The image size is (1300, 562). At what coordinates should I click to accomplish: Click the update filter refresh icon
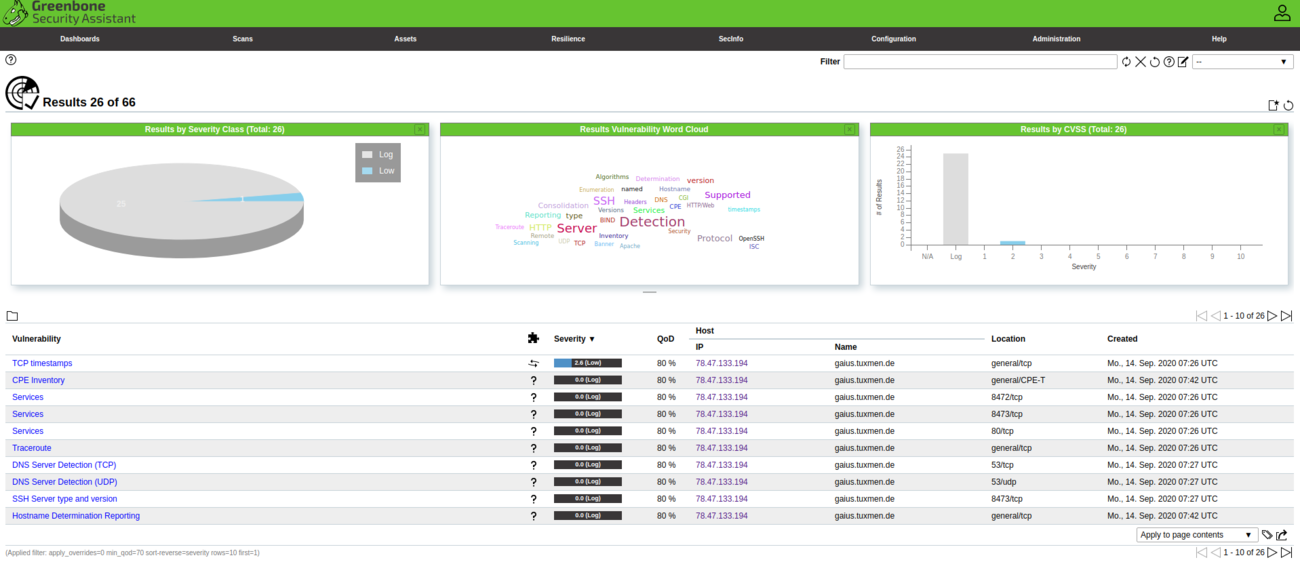(1126, 62)
